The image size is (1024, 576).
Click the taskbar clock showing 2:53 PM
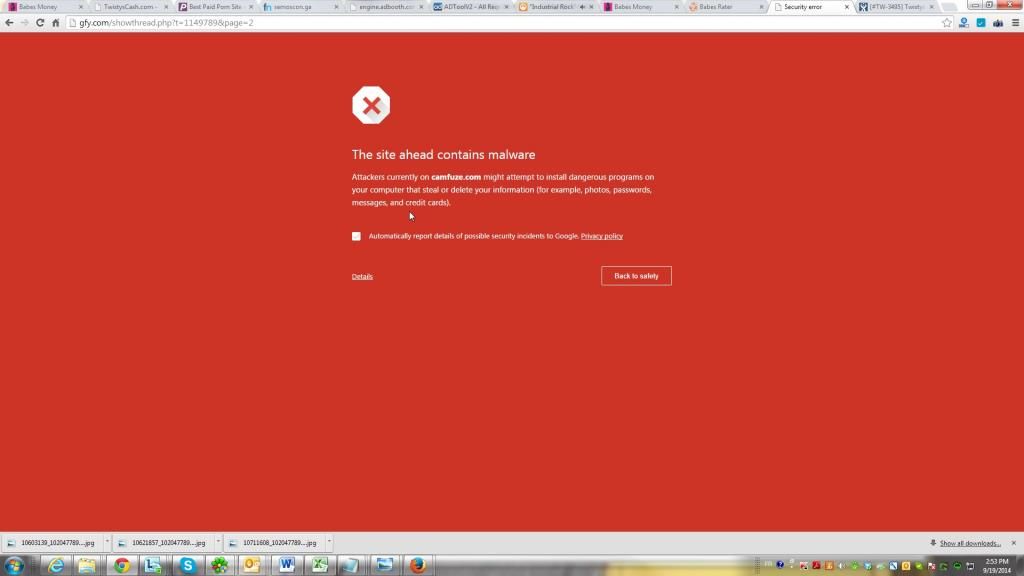coord(997,566)
